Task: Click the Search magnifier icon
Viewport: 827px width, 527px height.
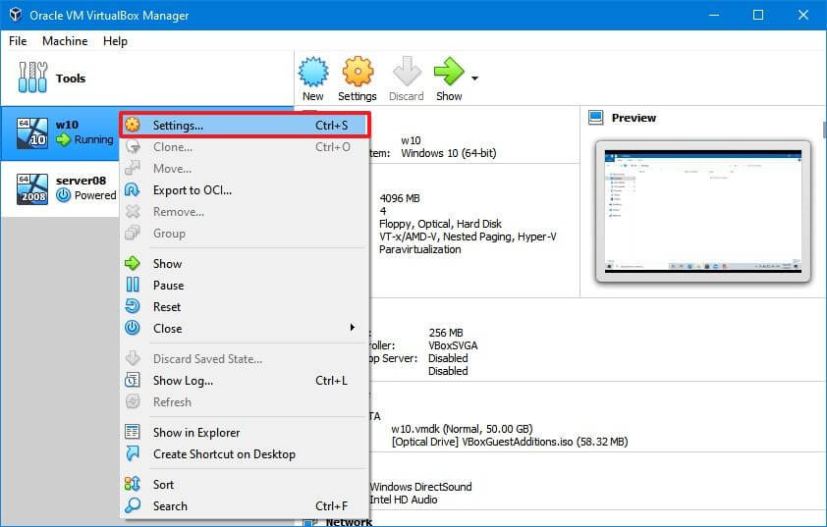Action: [x=132, y=505]
